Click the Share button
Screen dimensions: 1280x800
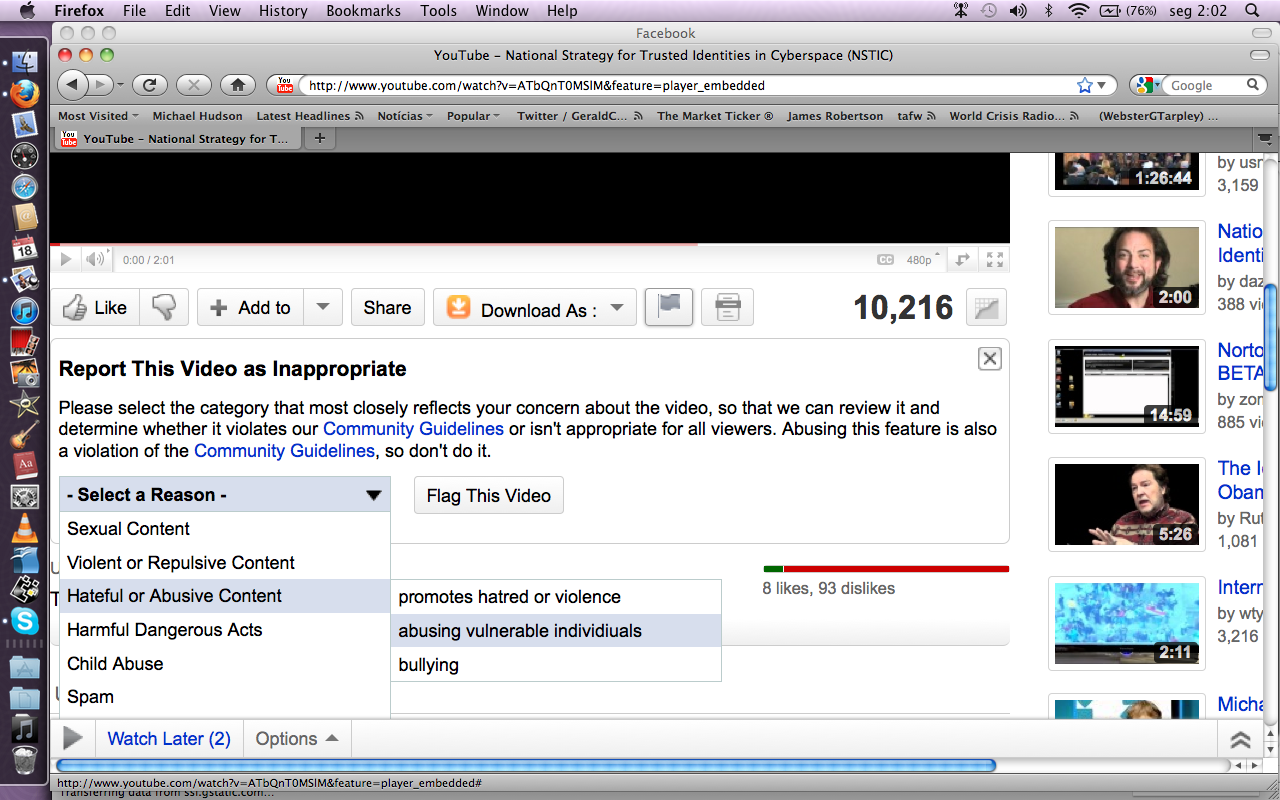click(x=387, y=308)
